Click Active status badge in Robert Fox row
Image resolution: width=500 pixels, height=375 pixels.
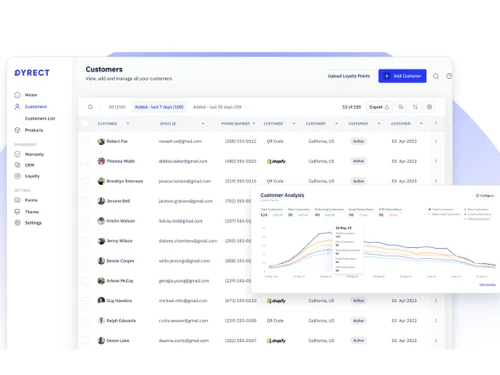pos(358,141)
